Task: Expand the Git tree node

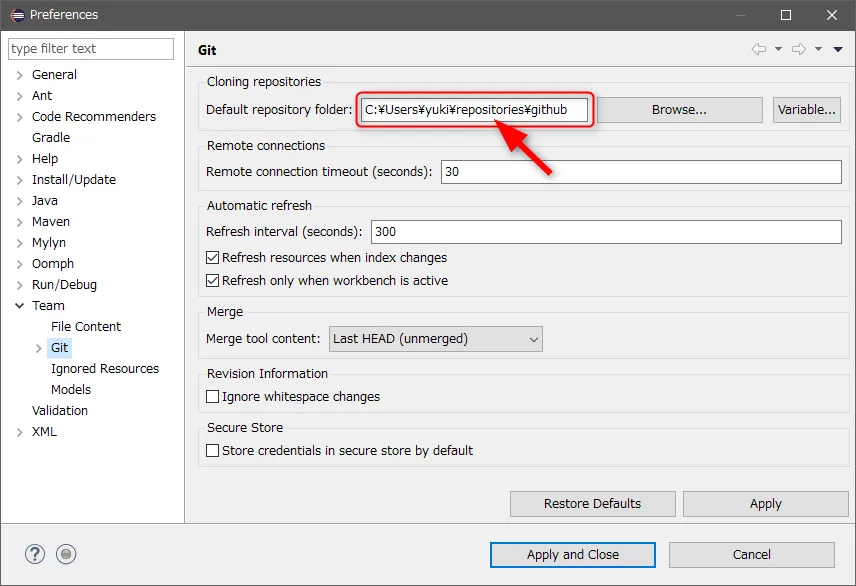Action: (x=39, y=348)
